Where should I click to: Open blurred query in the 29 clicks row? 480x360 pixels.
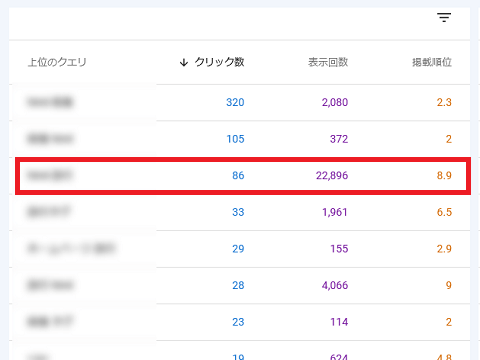71,249
